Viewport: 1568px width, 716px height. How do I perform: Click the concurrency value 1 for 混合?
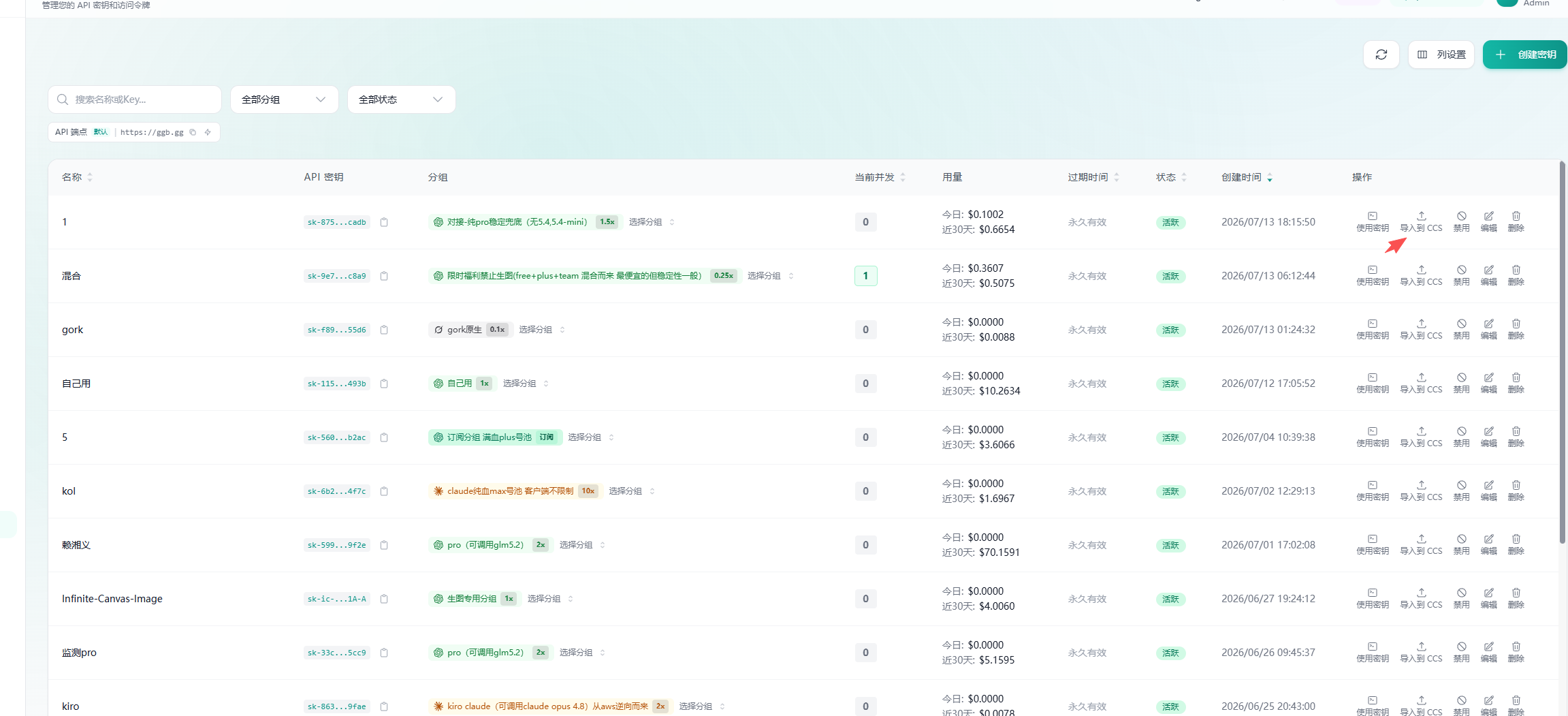[865, 276]
